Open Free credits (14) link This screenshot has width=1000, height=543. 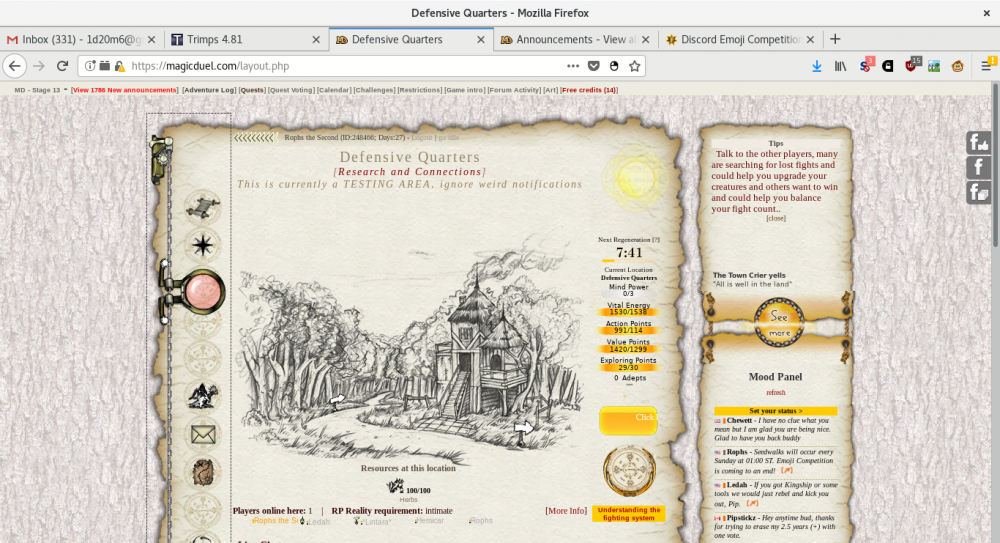click(x=589, y=90)
